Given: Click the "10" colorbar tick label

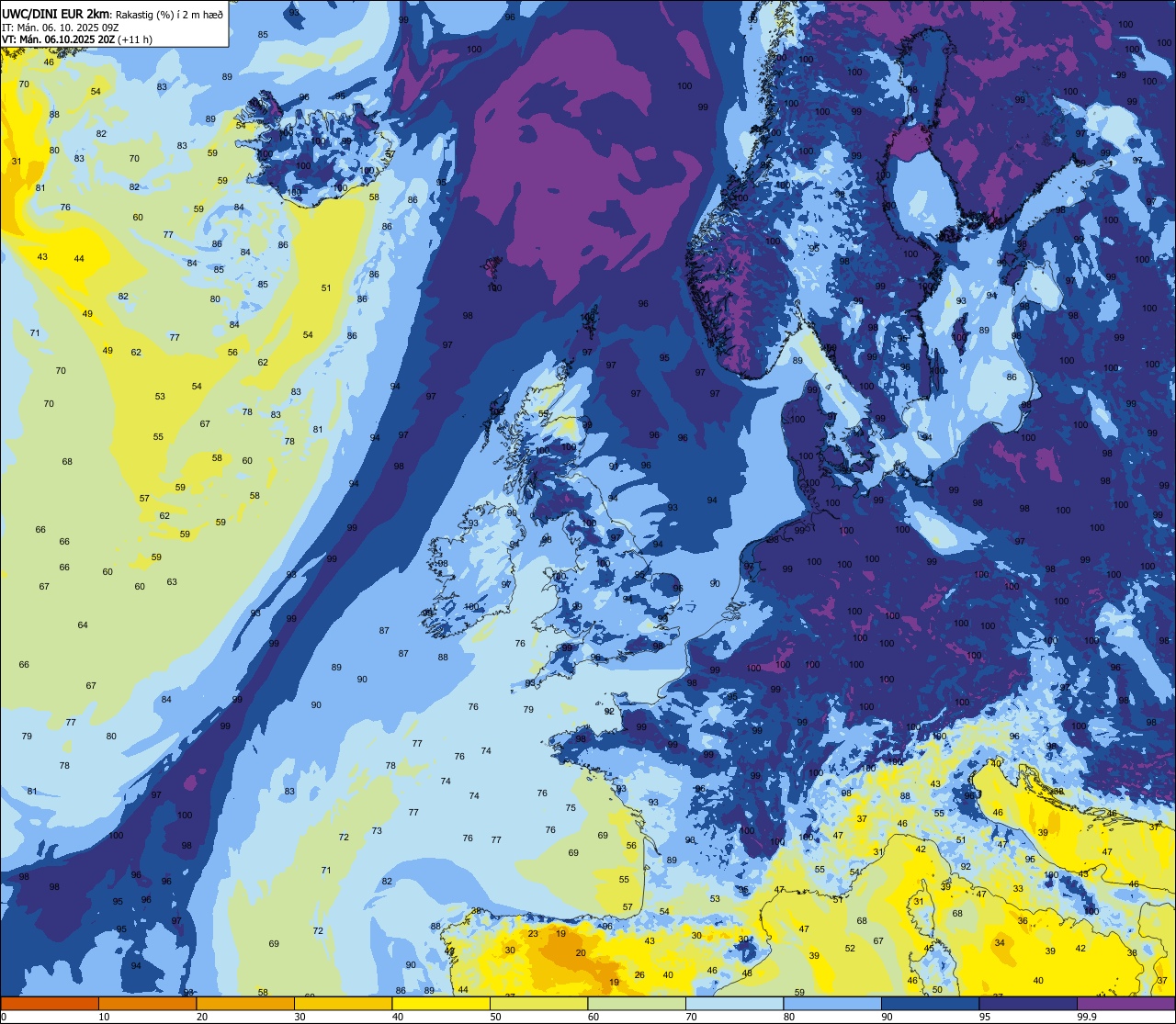Looking at the screenshot, I should point(104,1016).
